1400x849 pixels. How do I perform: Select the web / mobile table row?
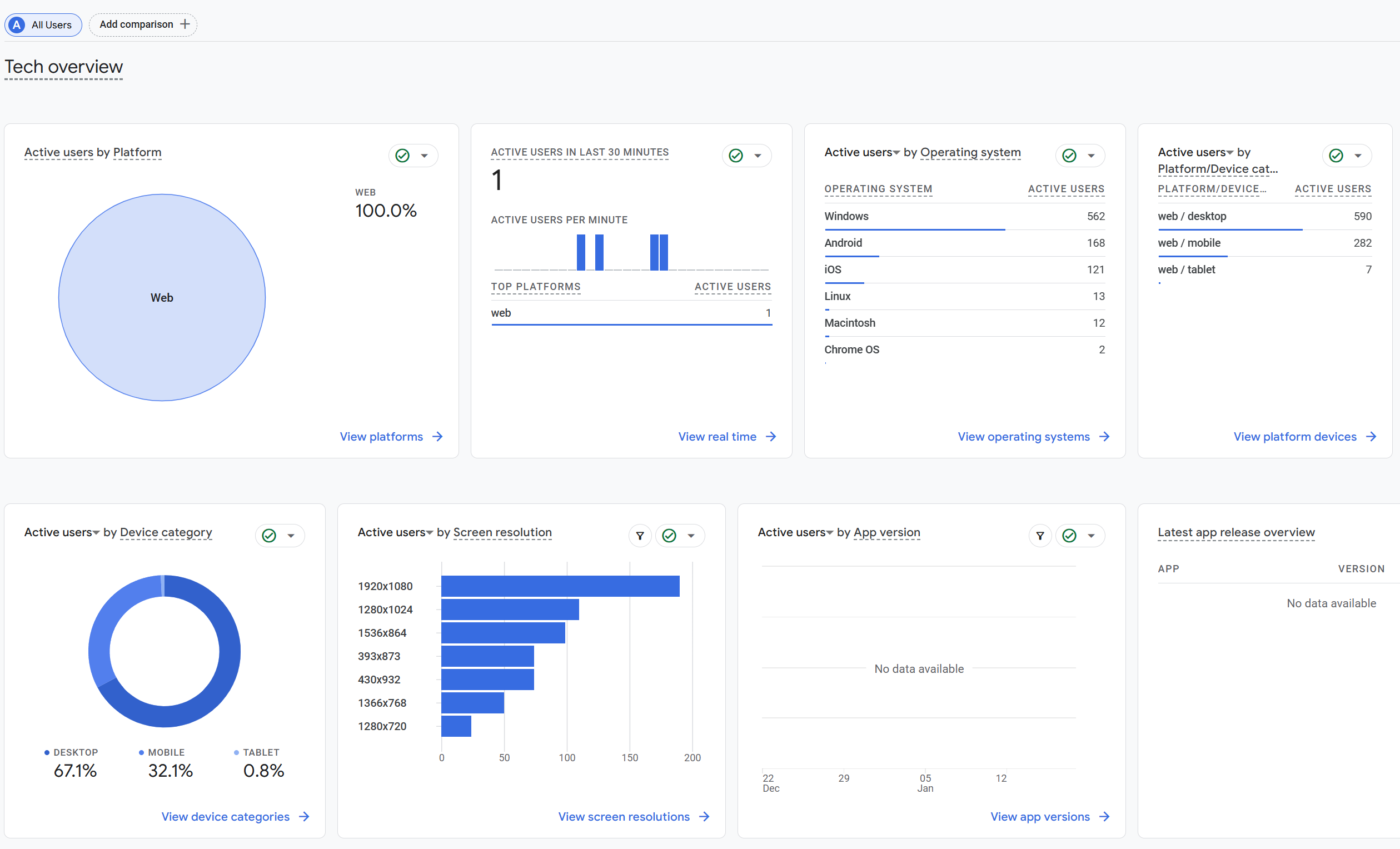coord(1264,243)
